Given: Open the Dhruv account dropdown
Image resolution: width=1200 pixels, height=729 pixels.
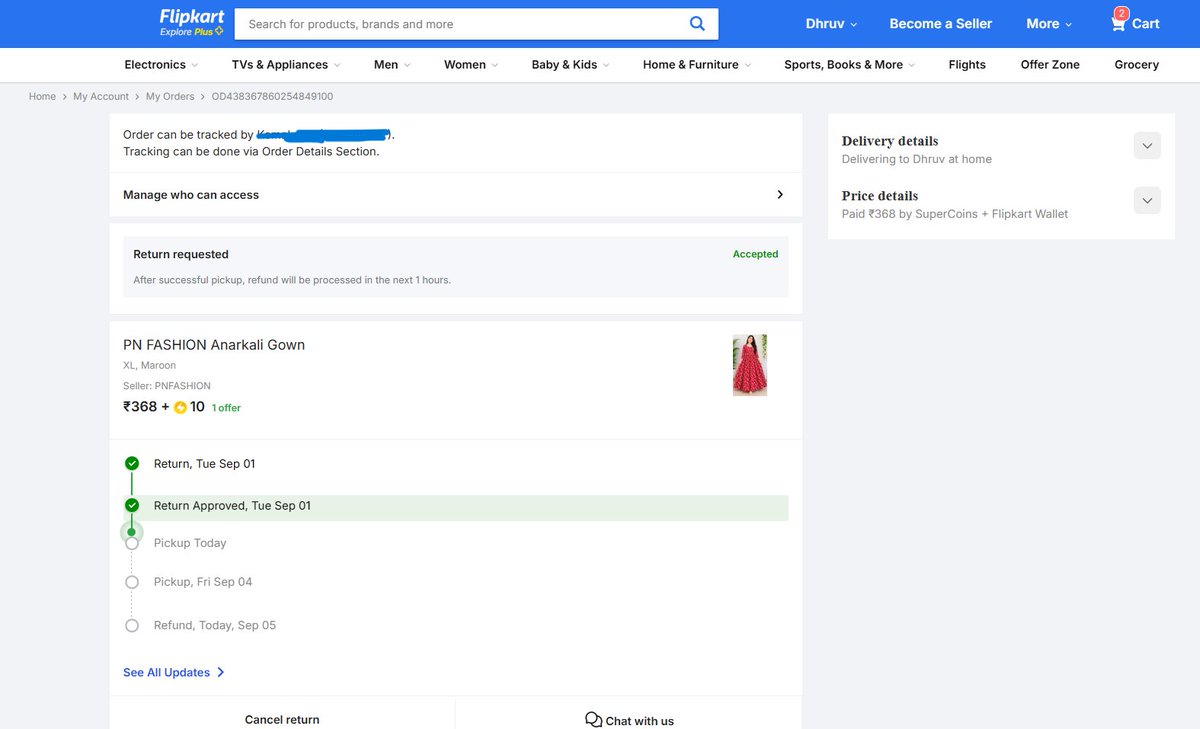Looking at the screenshot, I should coord(831,24).
